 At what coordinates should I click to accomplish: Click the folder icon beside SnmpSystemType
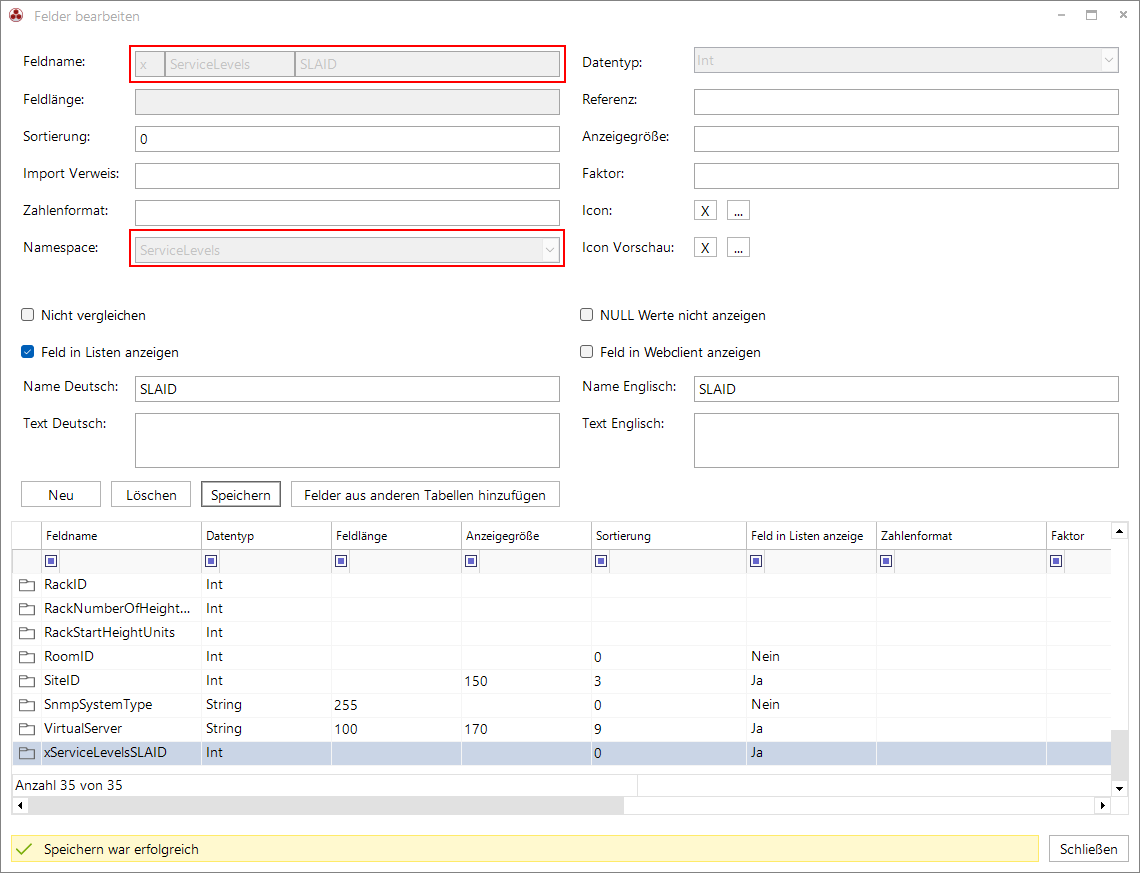click(27, 704)
